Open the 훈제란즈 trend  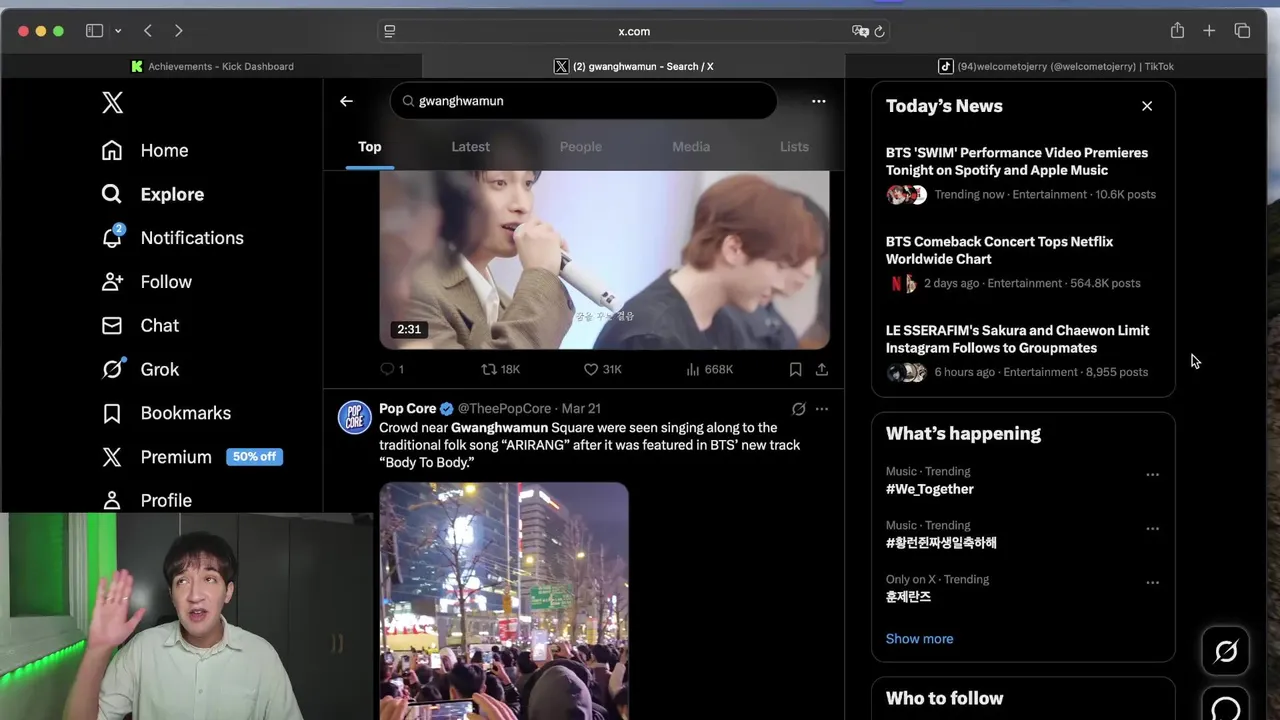(x=908, y=597)
